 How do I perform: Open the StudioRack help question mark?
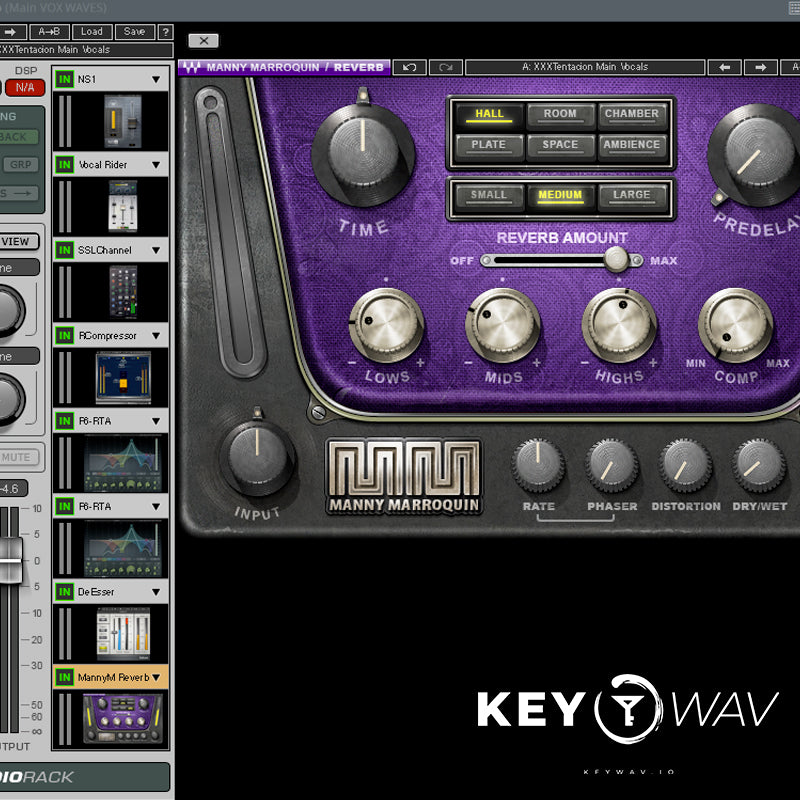tap(165, 32)
